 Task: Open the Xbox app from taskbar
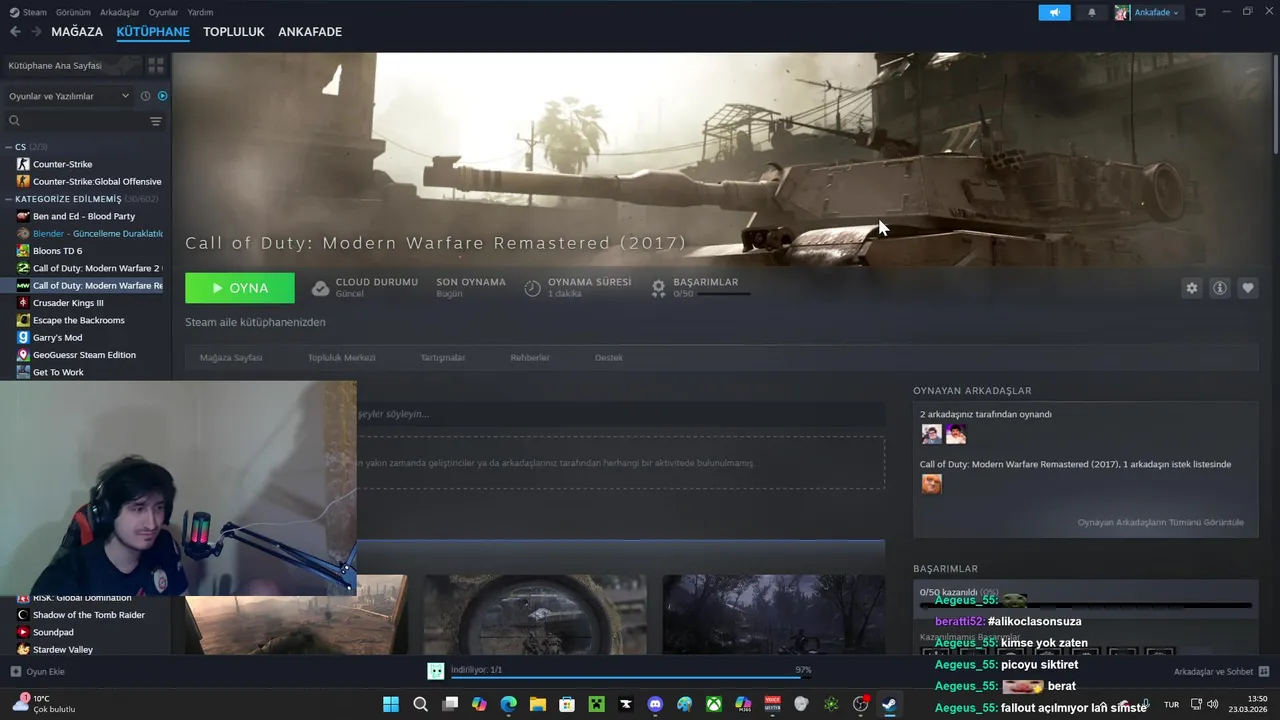(714, 704)
